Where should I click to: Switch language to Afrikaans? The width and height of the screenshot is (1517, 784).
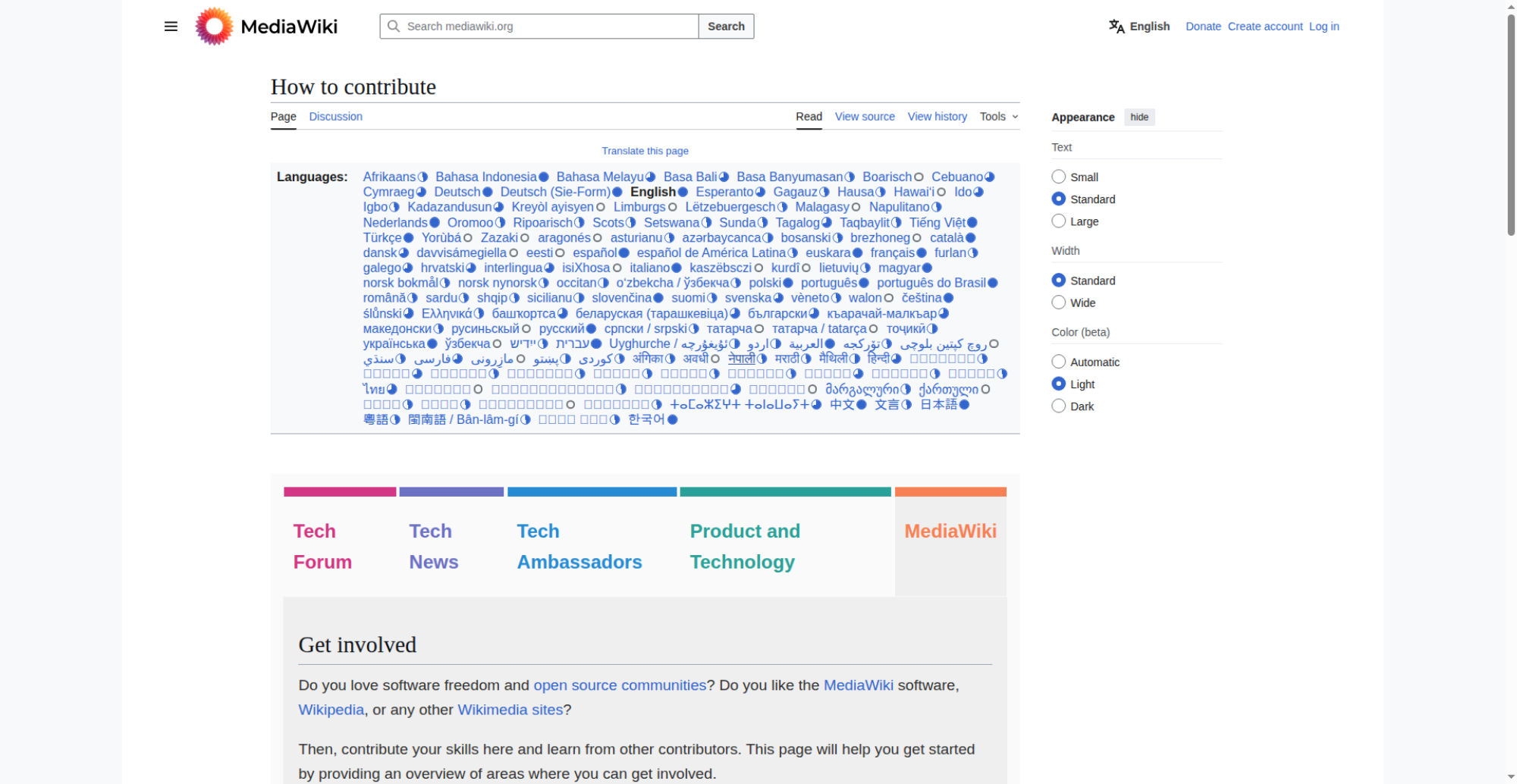(389, 177)
